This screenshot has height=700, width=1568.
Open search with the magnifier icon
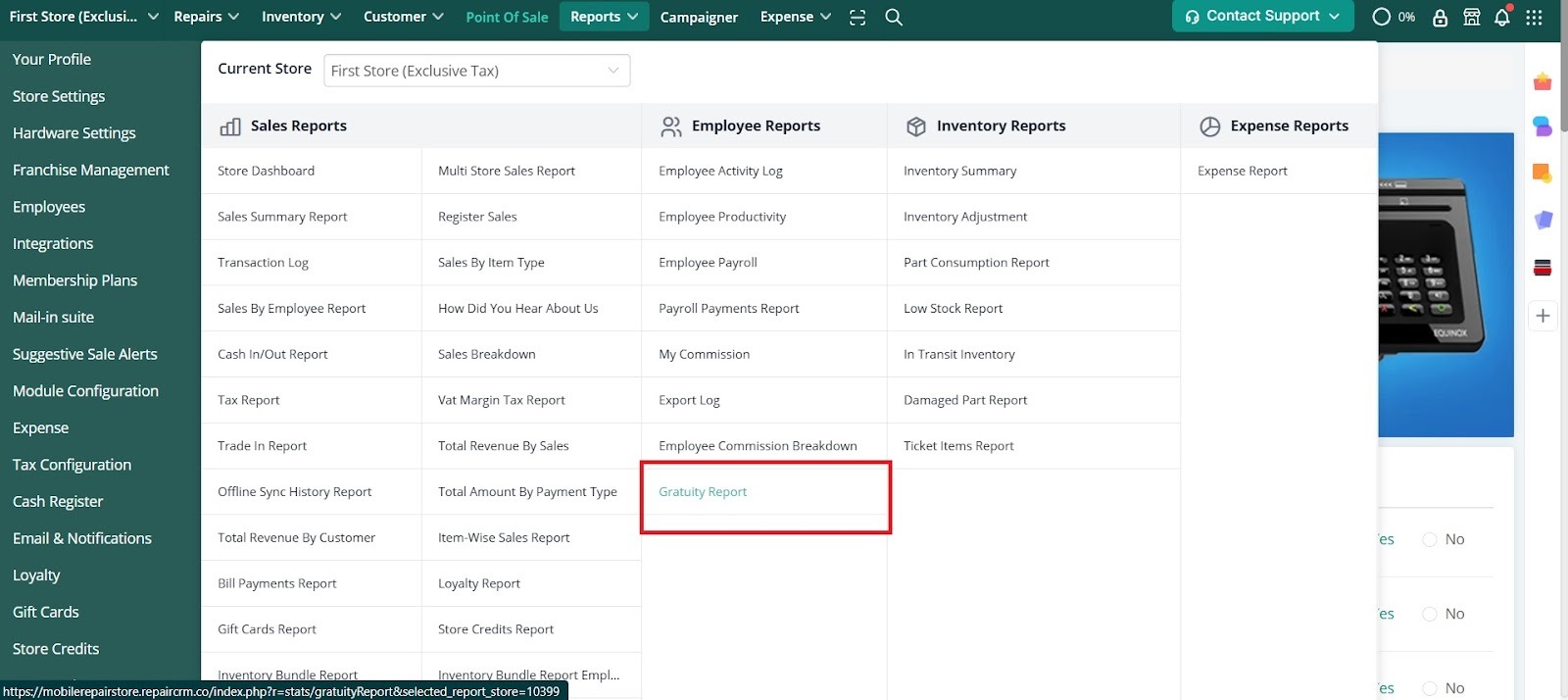coord(894,17)
